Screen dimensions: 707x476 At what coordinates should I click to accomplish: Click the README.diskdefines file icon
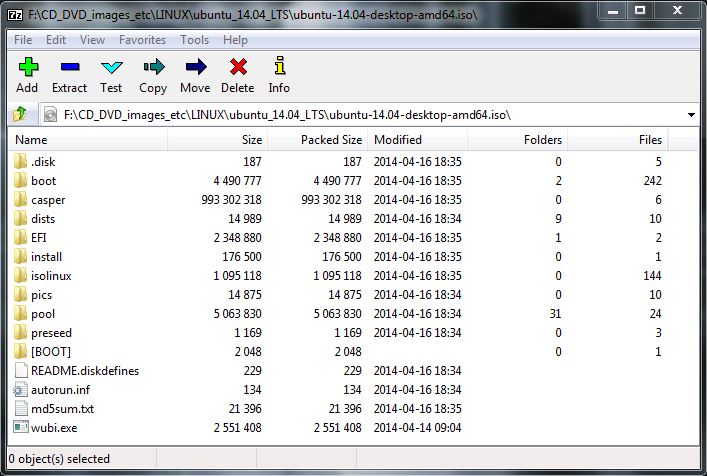click(x=21, y=370)
